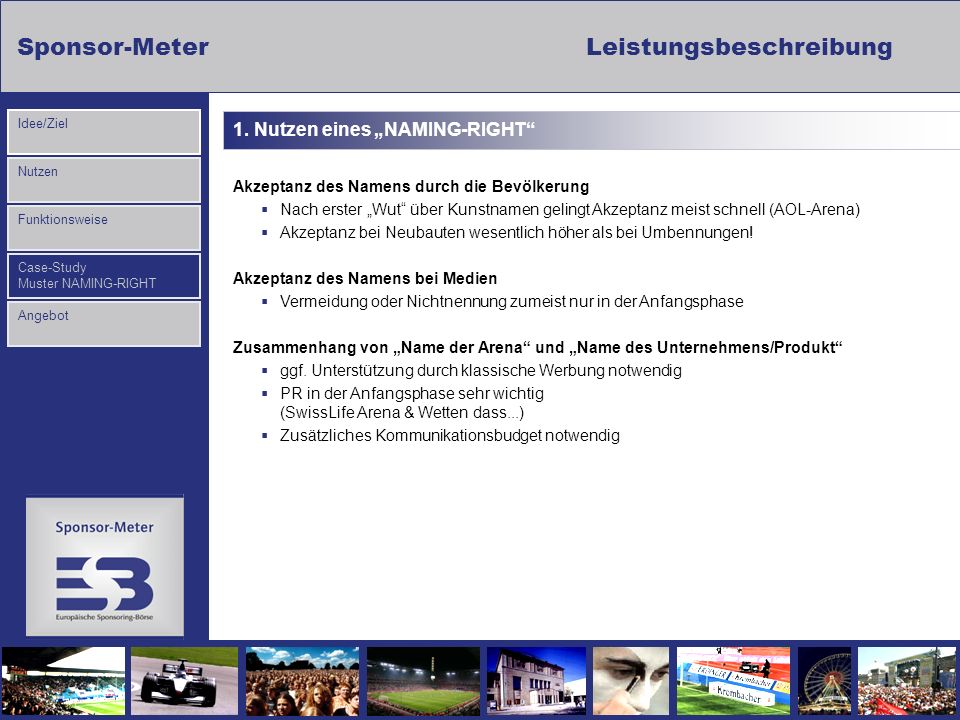Image resolution: width=960 pixels, height=720 pixels.
Task: Click text '(SwissLife Arena & Wetten dass...)'
Action: [402, 413]
